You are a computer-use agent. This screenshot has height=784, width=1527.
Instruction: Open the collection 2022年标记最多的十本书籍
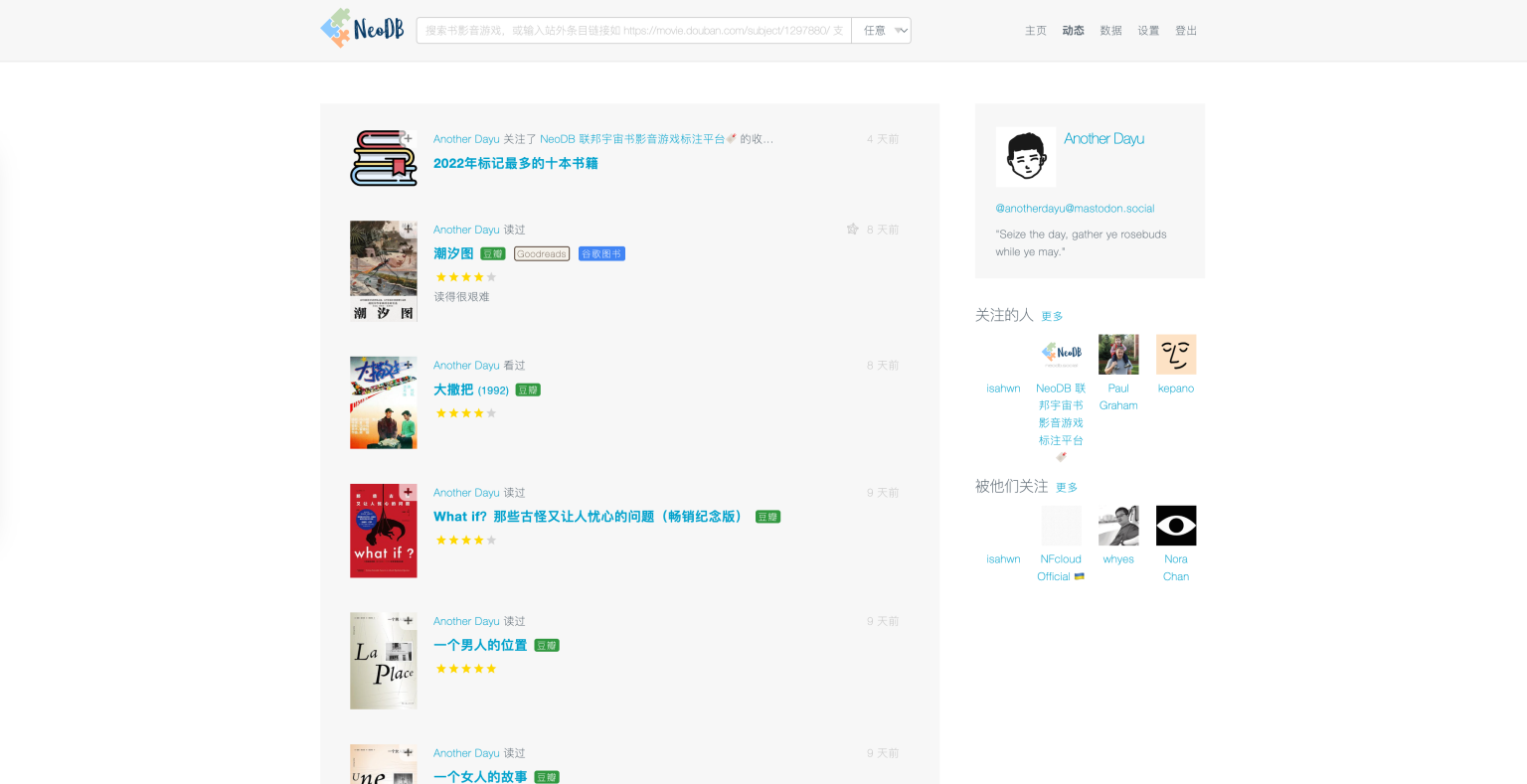pos(516,161)
